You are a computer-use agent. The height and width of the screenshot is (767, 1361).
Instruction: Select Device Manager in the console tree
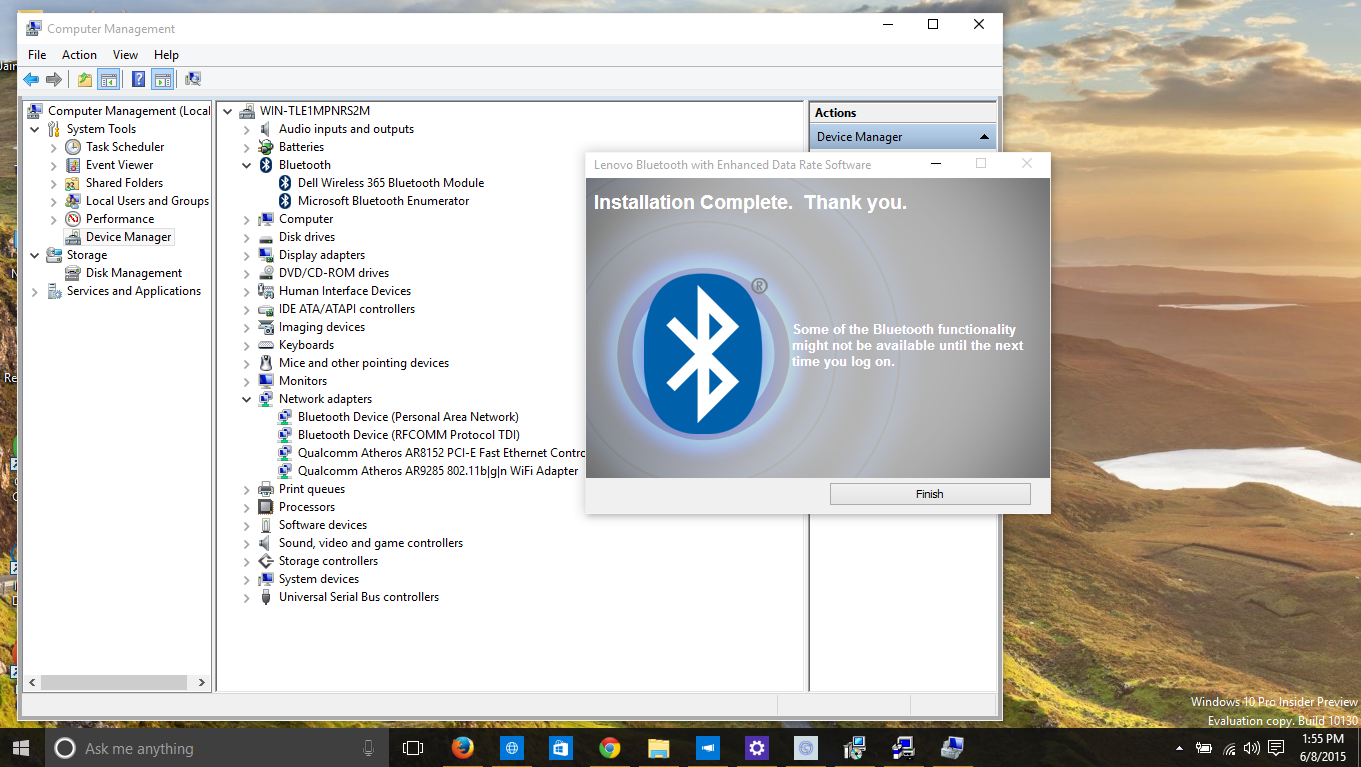point(129,237)
